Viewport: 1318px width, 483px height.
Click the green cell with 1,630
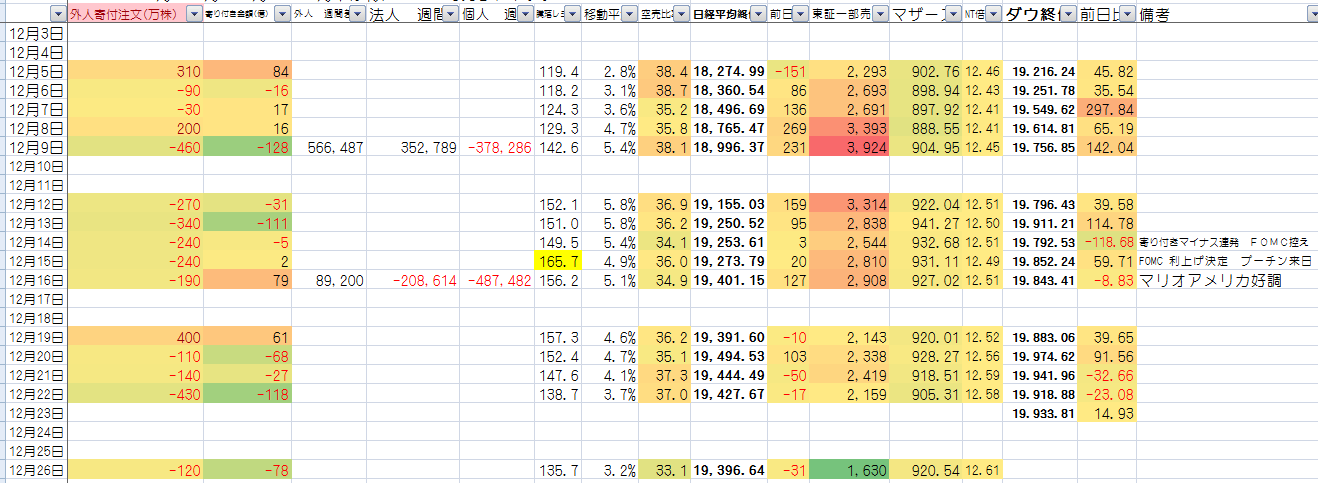(849, 470)
